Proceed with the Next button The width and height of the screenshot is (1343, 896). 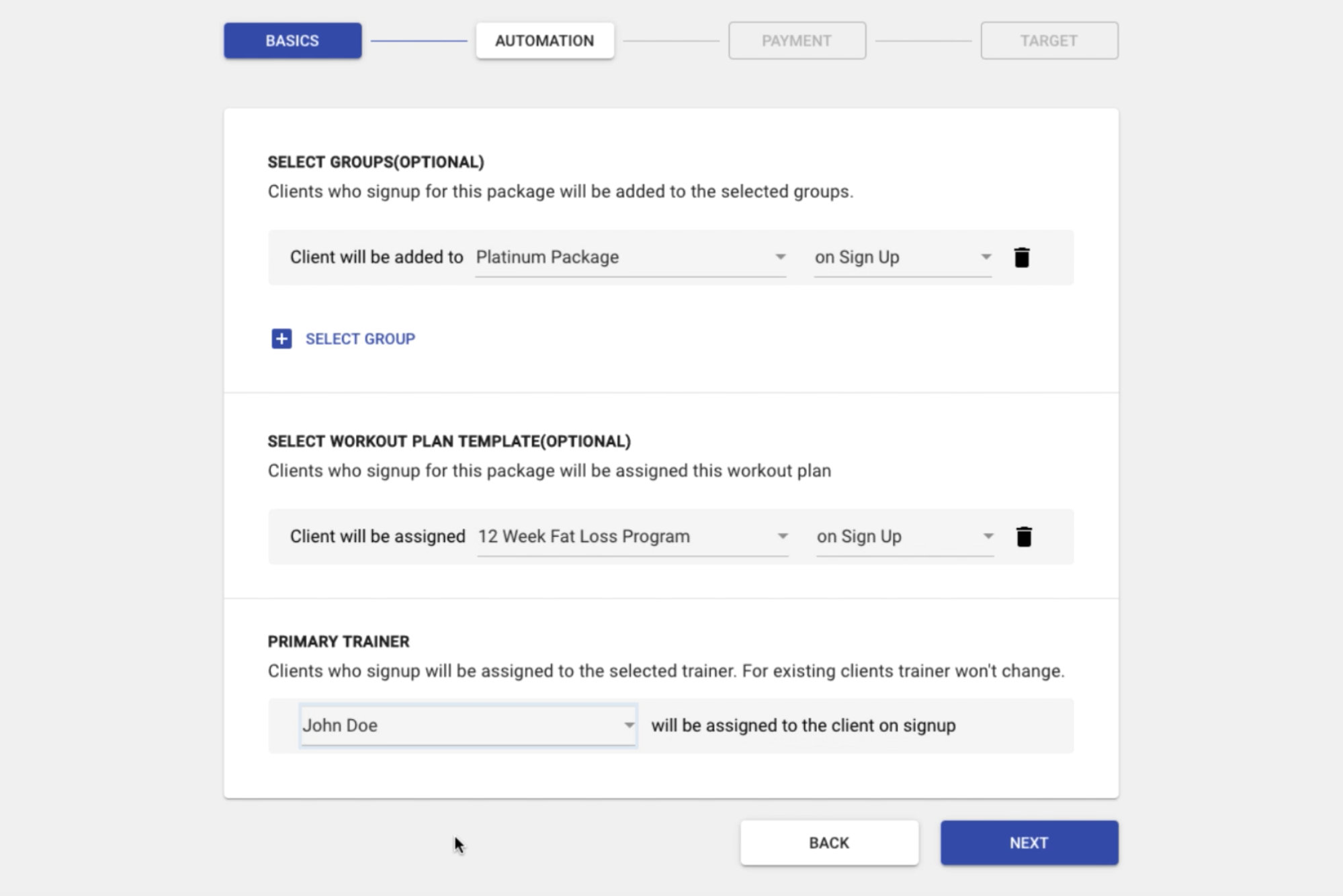click(x=1029, y=843)
